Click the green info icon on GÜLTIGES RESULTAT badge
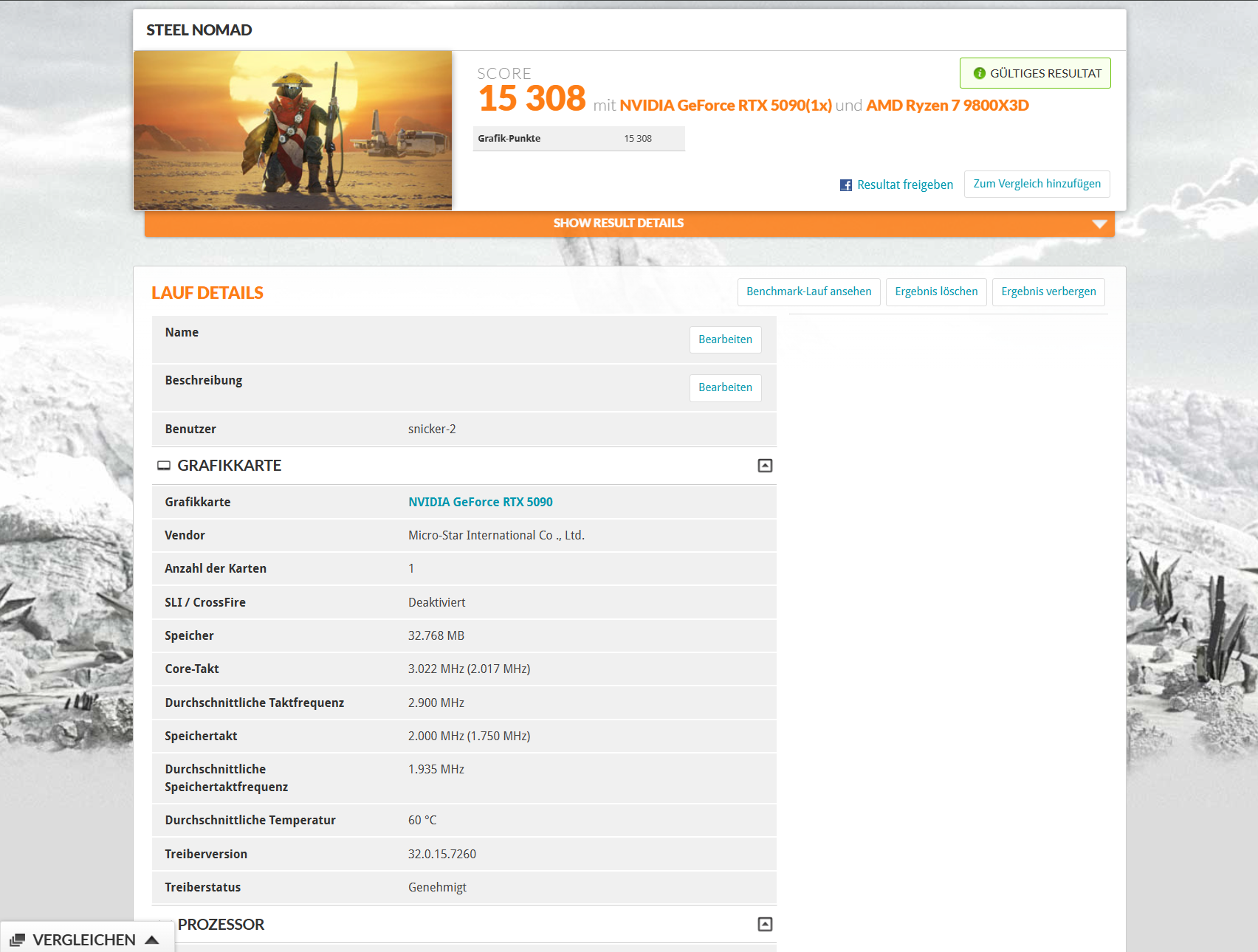 pyautogui.click(x=978, y=73)
